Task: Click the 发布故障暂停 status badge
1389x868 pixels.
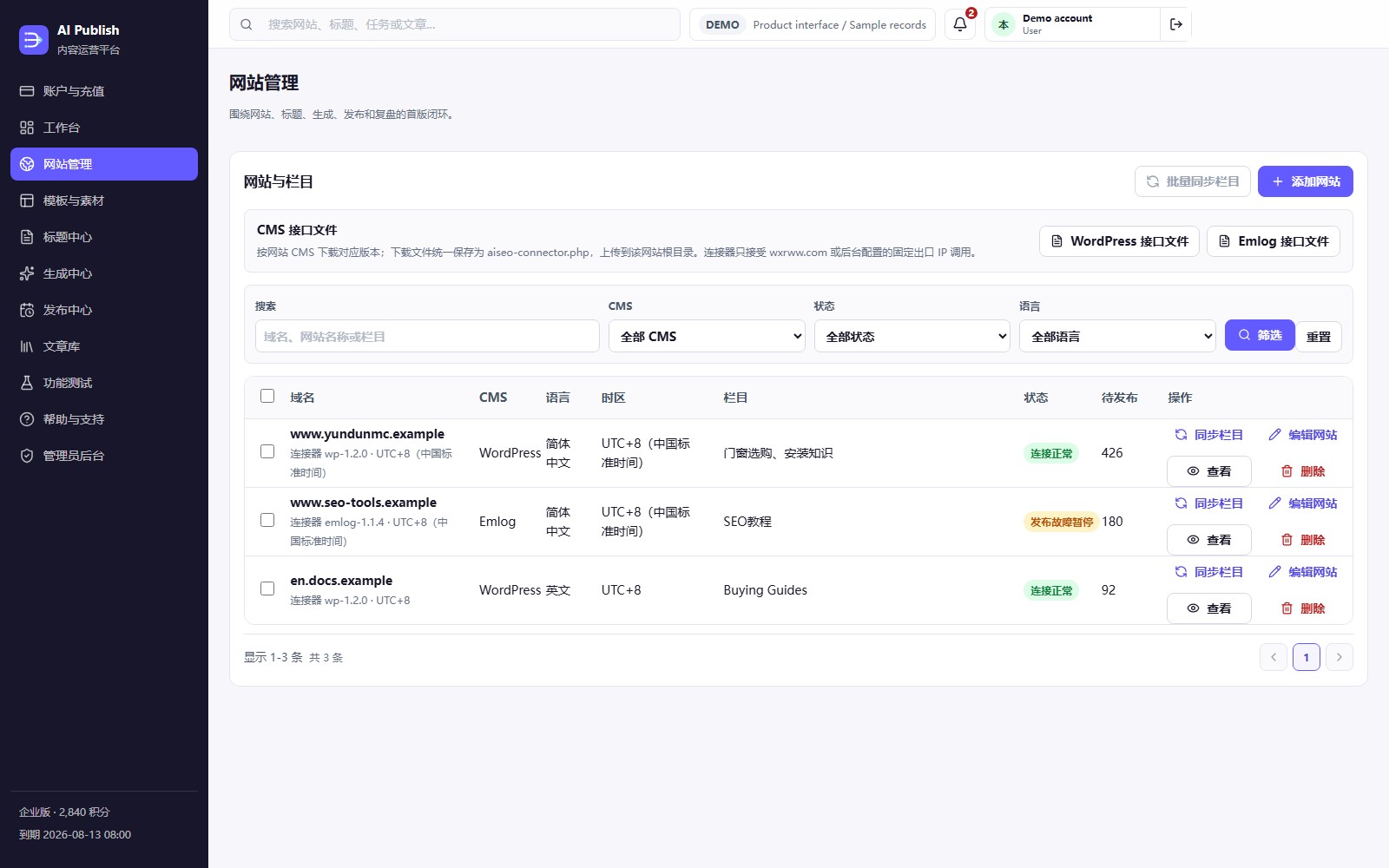Action: (1062, 522)
